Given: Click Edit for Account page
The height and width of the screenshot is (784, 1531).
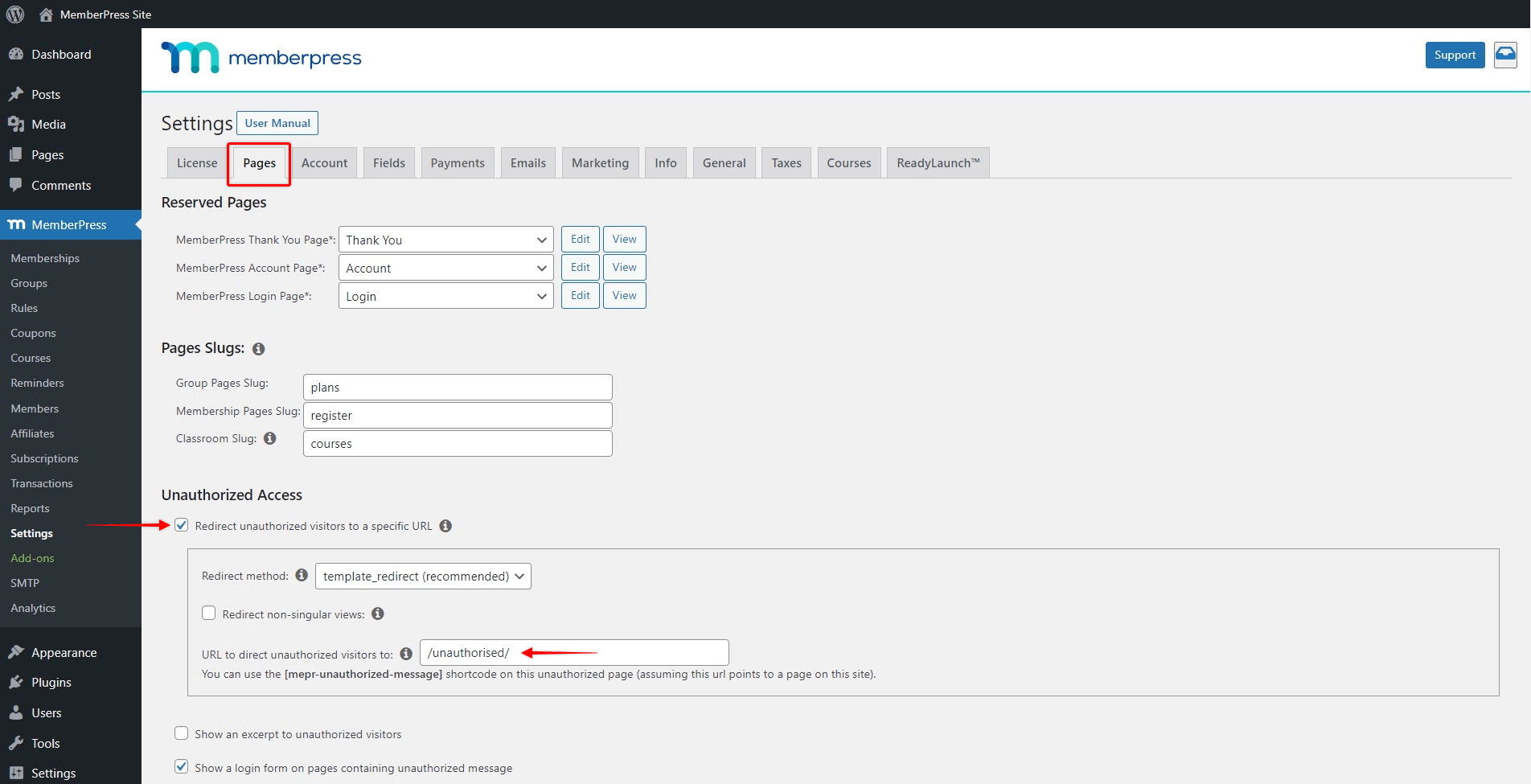Looking at the screenshot, I should coord(581,267).
